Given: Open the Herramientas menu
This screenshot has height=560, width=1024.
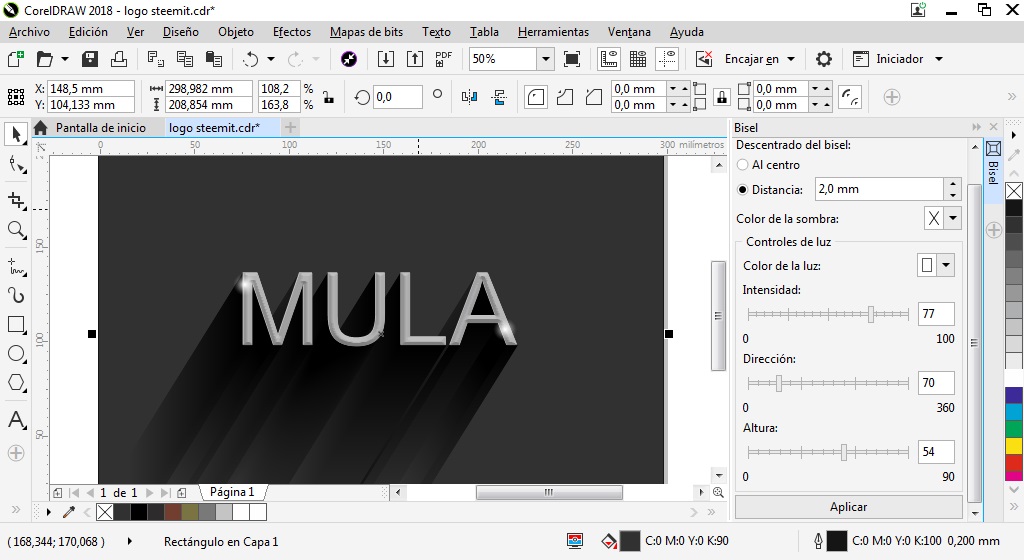Looking at the screenshot, I should click(553, 32).
